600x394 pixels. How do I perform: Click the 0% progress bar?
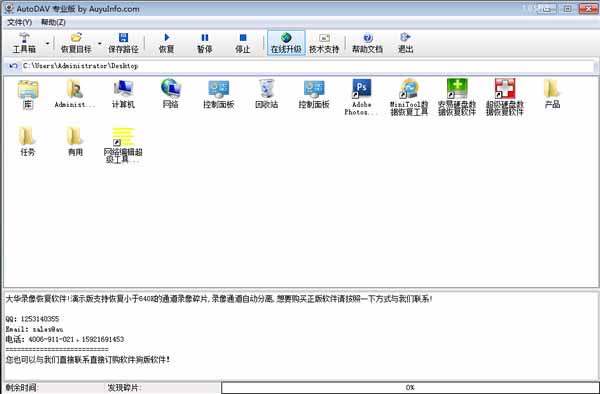coord(410,387)
